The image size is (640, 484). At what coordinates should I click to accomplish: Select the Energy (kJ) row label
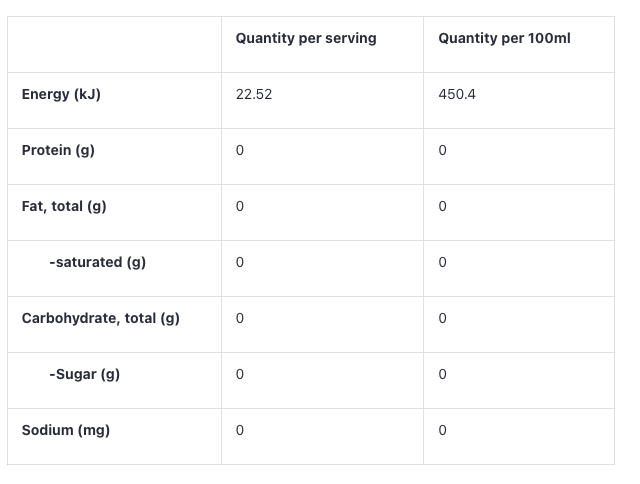(x=61, y=95)
